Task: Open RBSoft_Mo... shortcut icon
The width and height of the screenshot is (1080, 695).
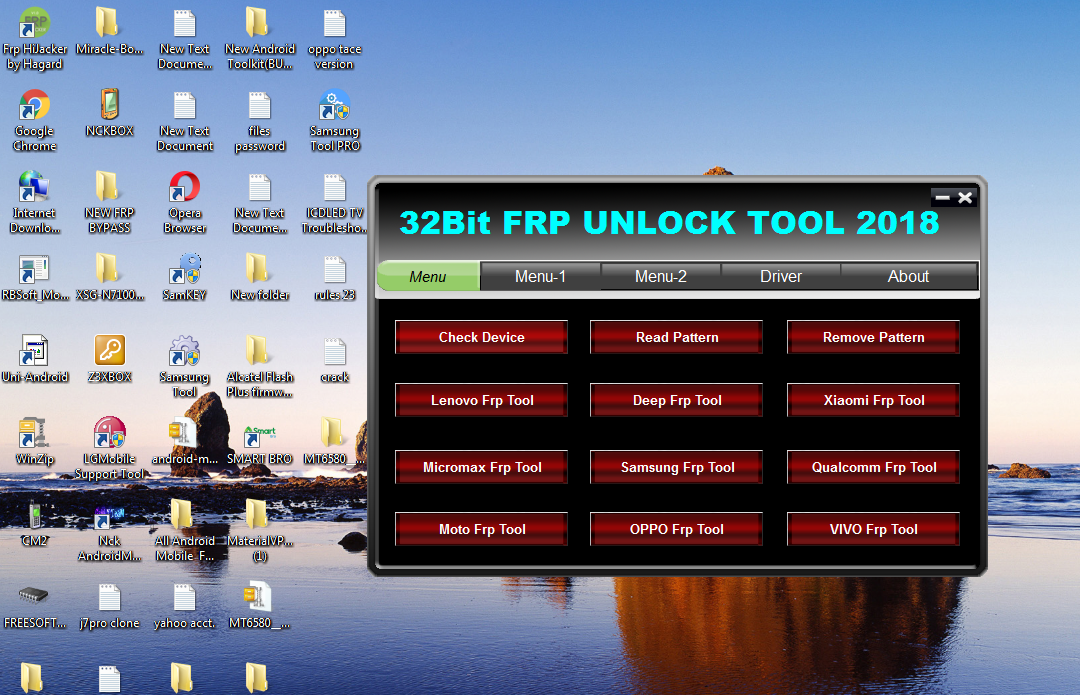Action: pos(34,277)
